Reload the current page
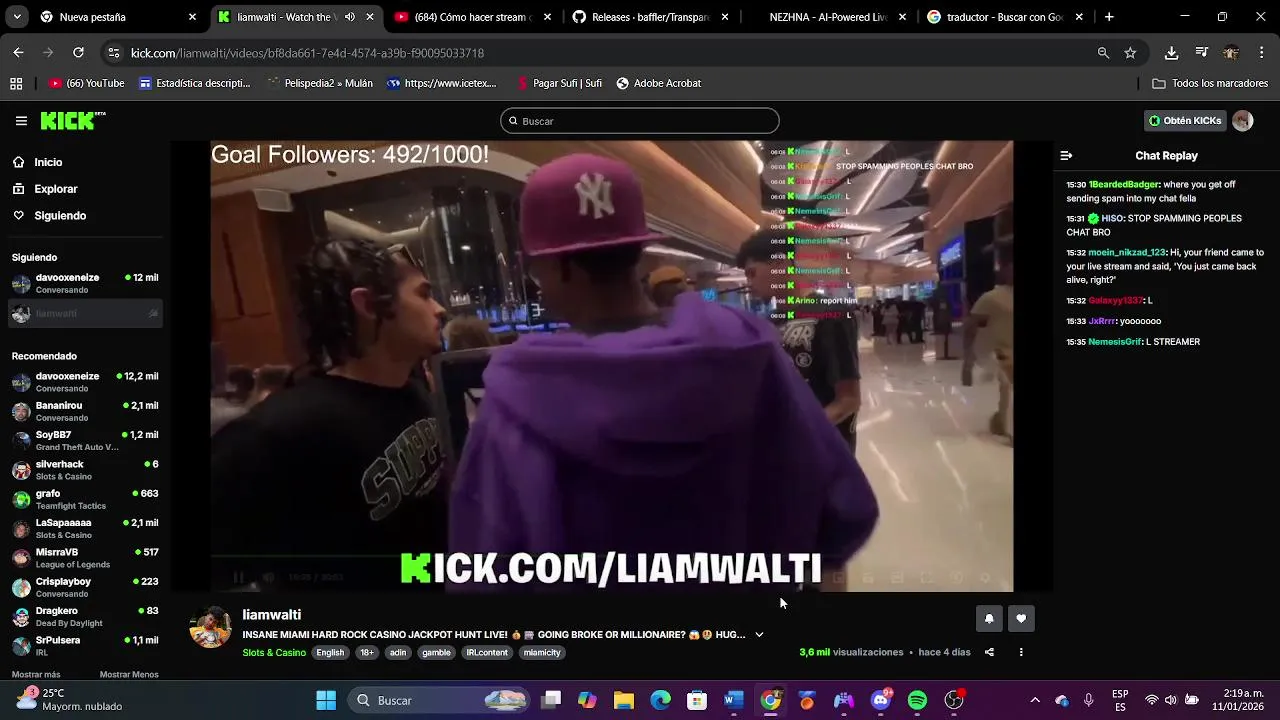Image resolution: width=1280 pixels, height=720 pixels. 78,53
